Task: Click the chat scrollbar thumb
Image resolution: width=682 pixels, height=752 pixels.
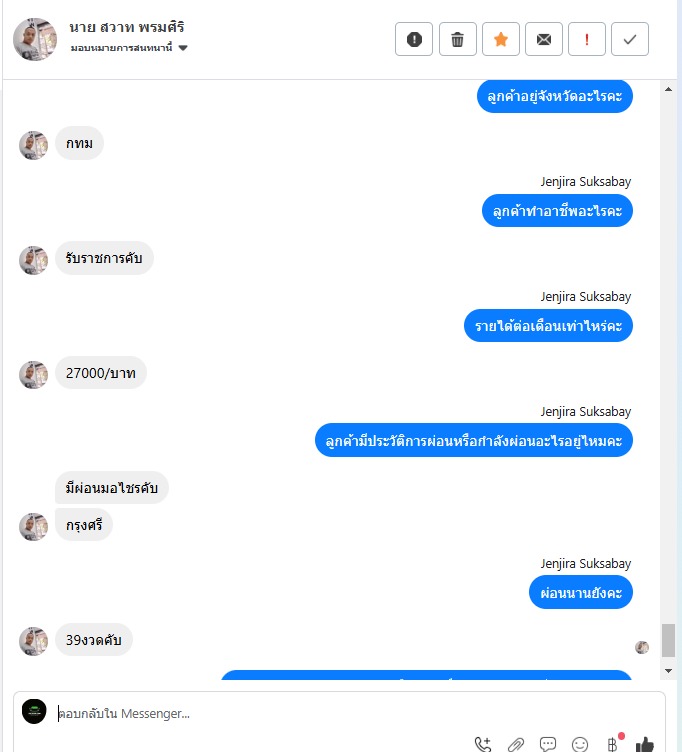Action: pyautogui.click(x=668, y=640)
